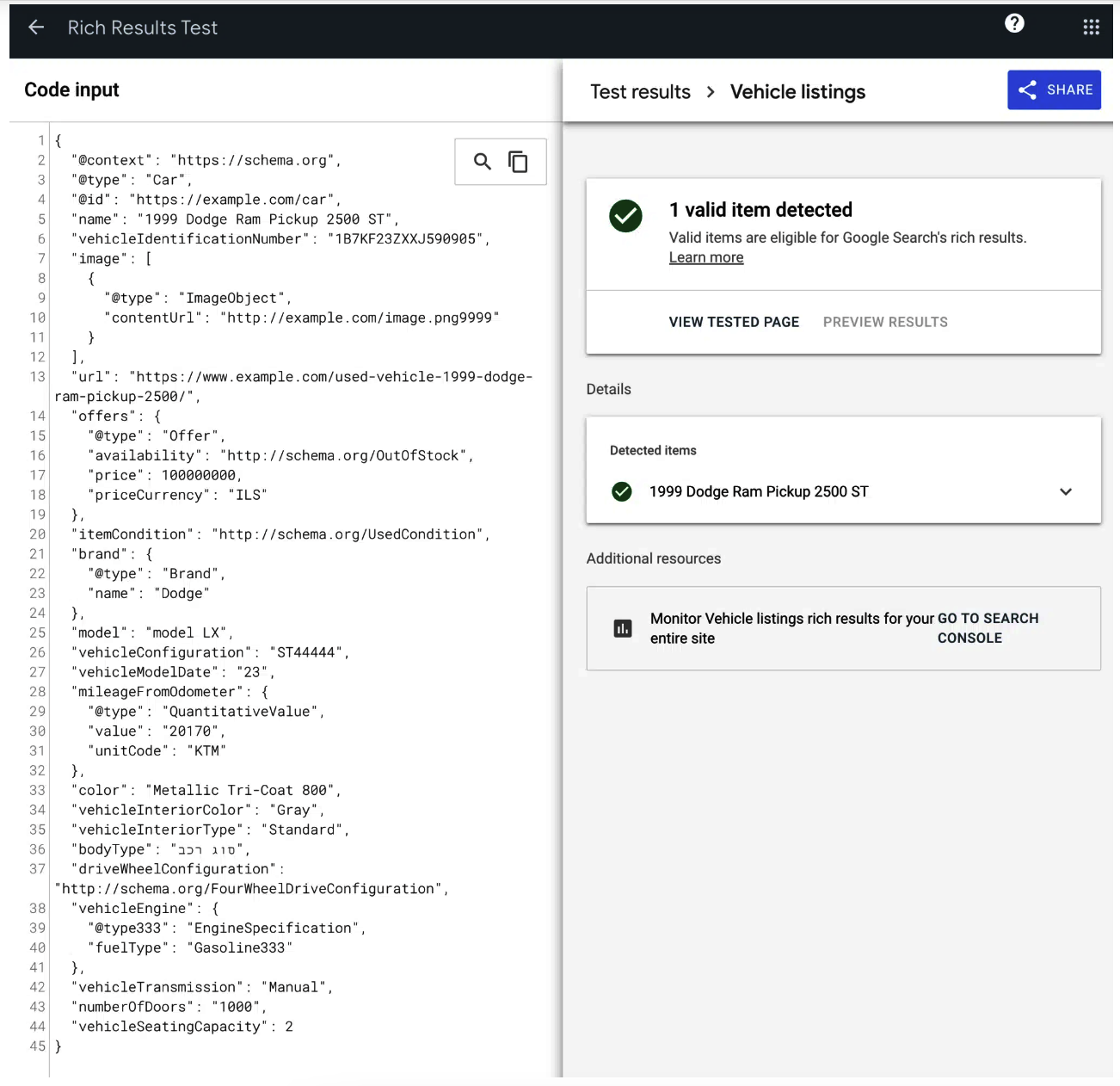Image resolution: width=1120 pixels, height=1086 pixels.
Task: Click the "value": "20170" line
Action: [157, 731]
